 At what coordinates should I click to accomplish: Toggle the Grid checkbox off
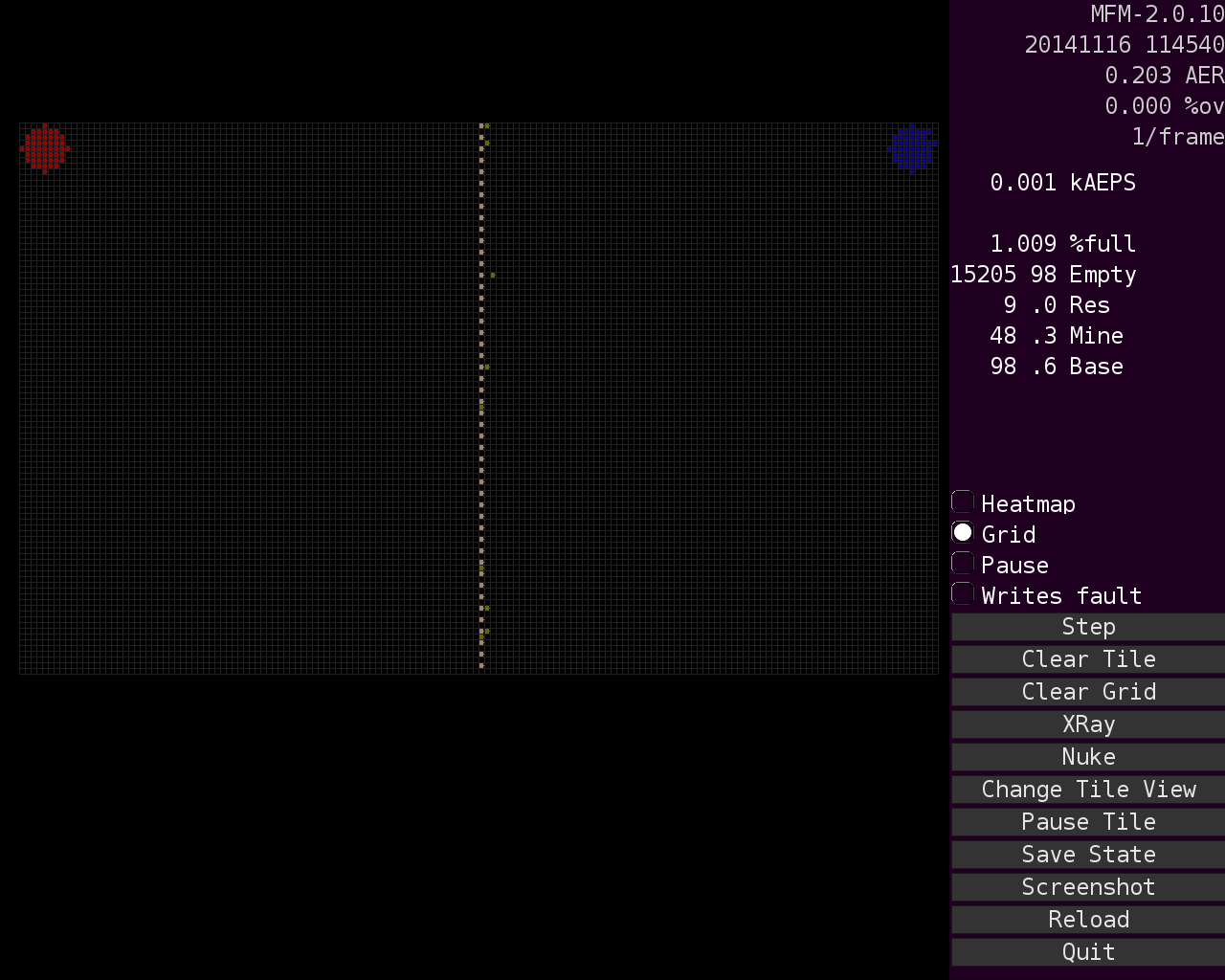click(963, 533)
